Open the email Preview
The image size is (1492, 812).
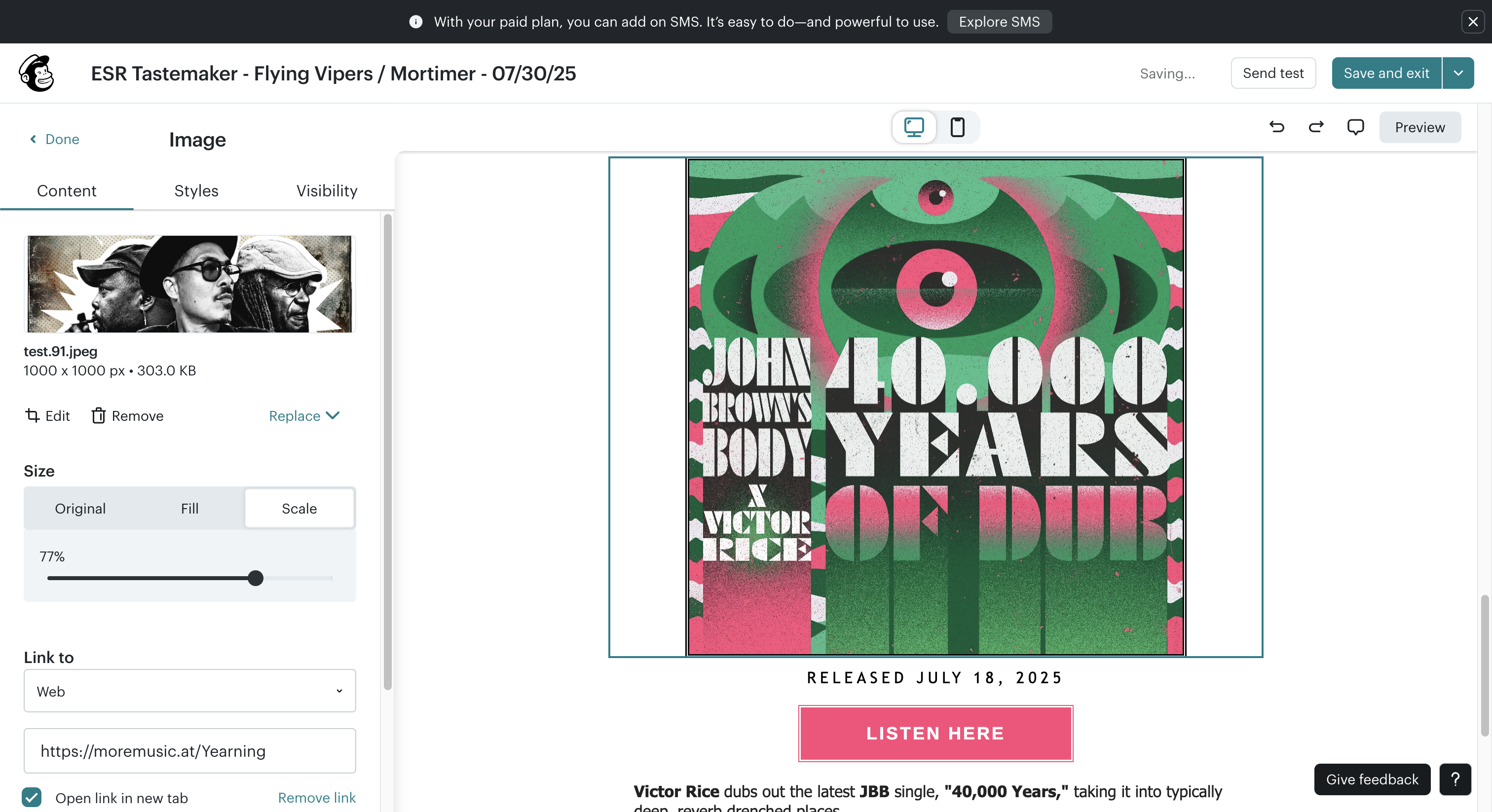[1419, 127]
